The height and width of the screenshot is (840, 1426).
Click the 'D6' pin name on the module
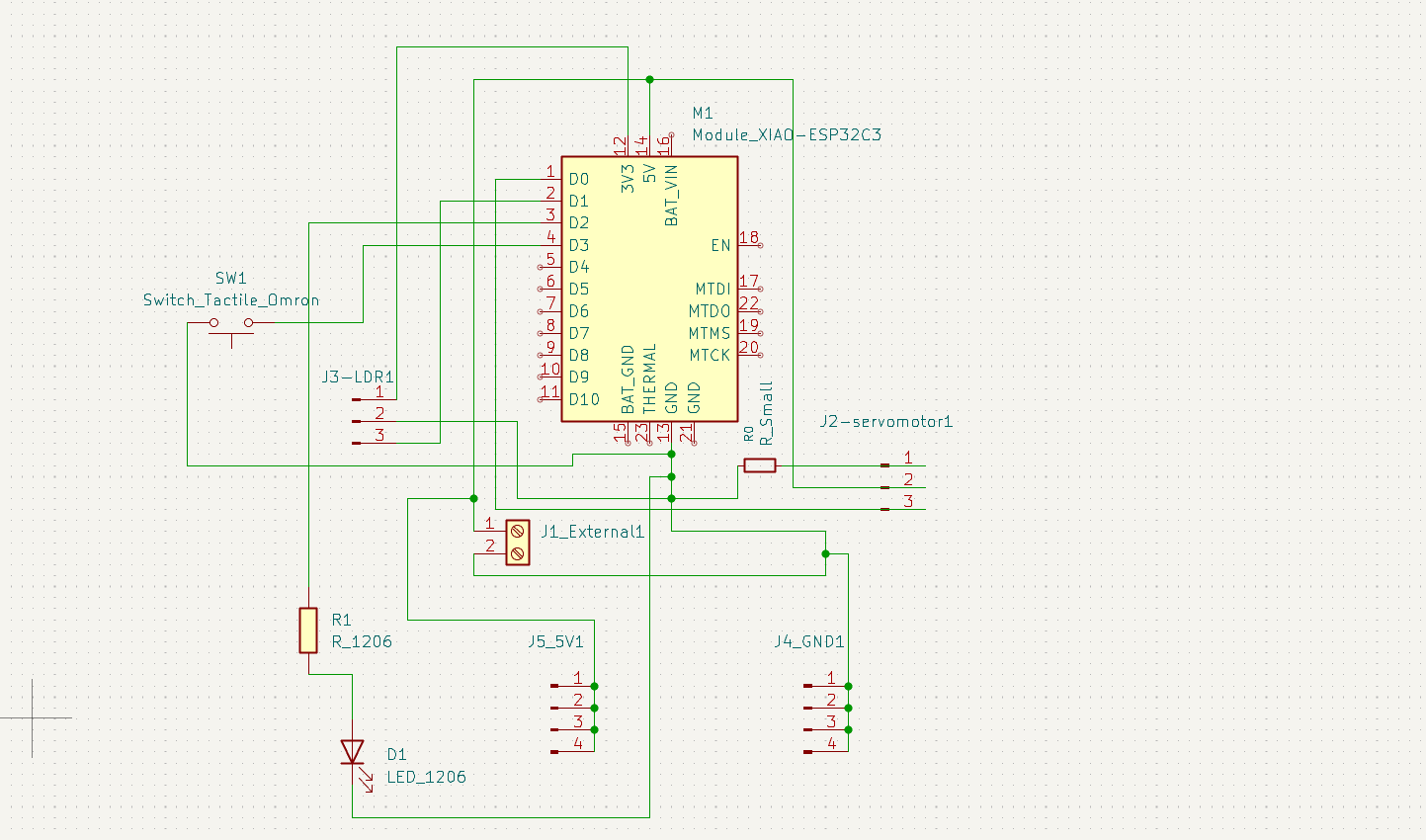click(x=579, y=311)
